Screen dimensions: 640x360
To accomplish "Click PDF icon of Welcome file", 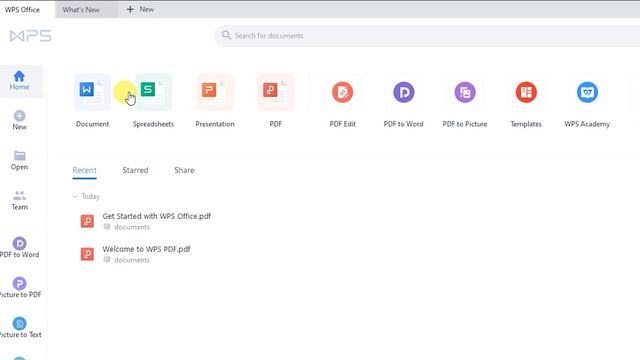I will point(87,254).
